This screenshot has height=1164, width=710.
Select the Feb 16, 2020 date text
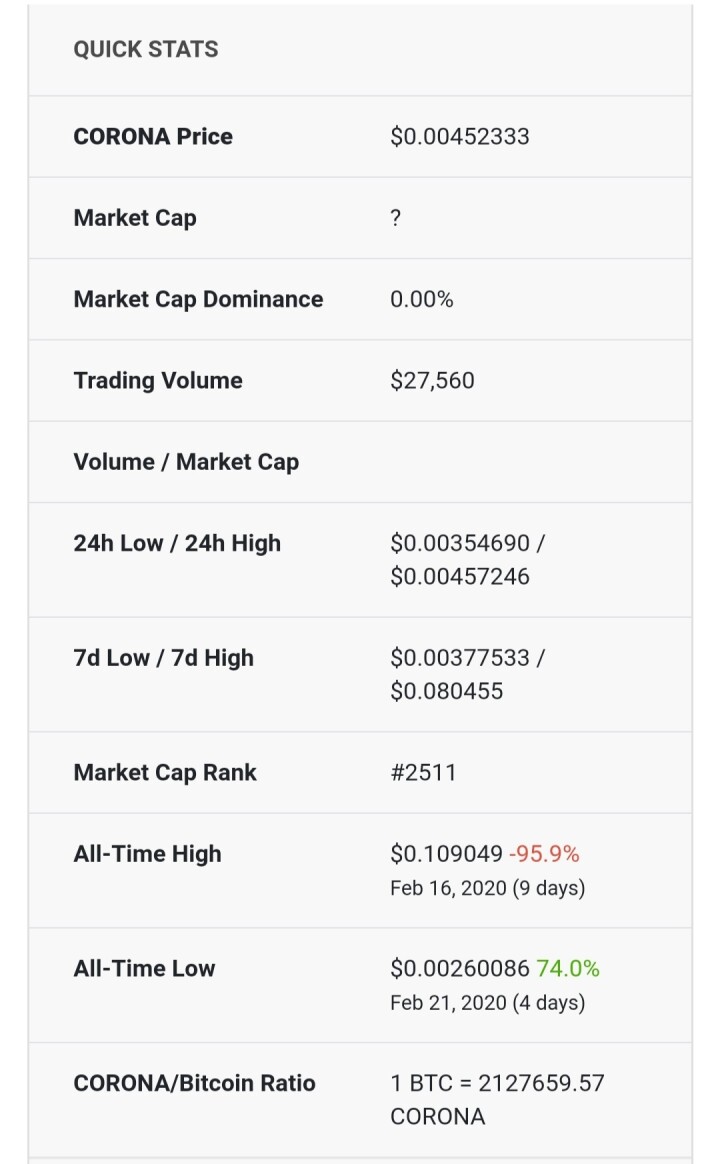tap(449, 888)
